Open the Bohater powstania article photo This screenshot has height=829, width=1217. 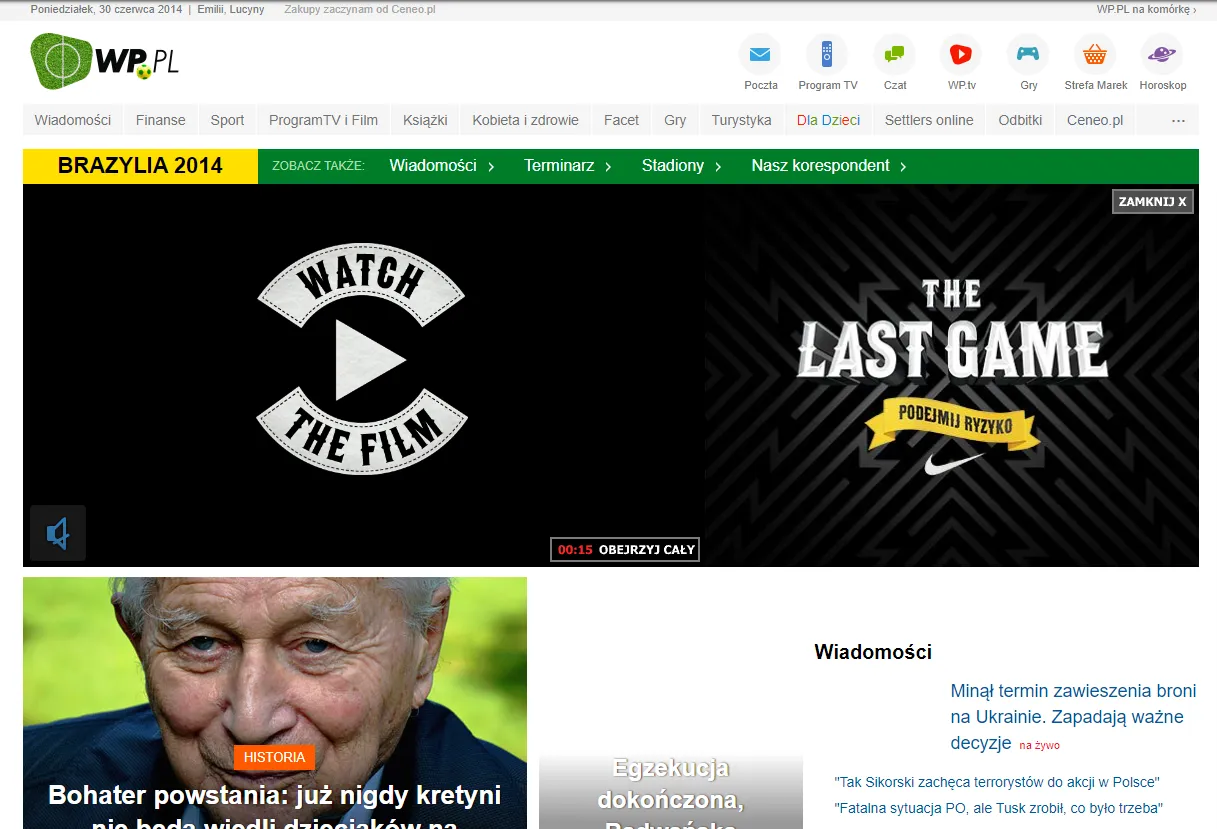[x=275, y=702]
